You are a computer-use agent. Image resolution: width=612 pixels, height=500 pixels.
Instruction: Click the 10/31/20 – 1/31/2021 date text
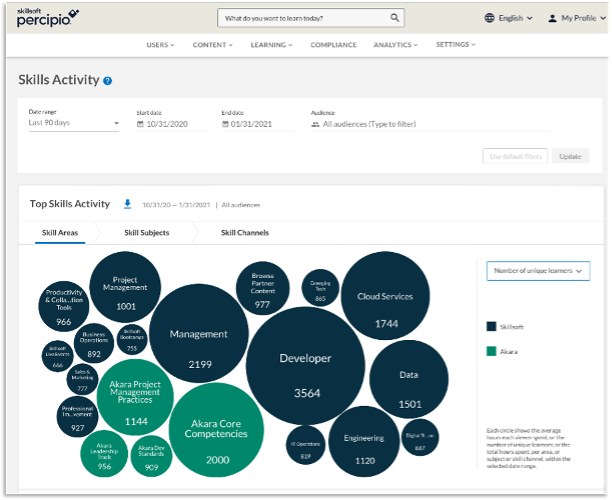(x=176, y=205)
